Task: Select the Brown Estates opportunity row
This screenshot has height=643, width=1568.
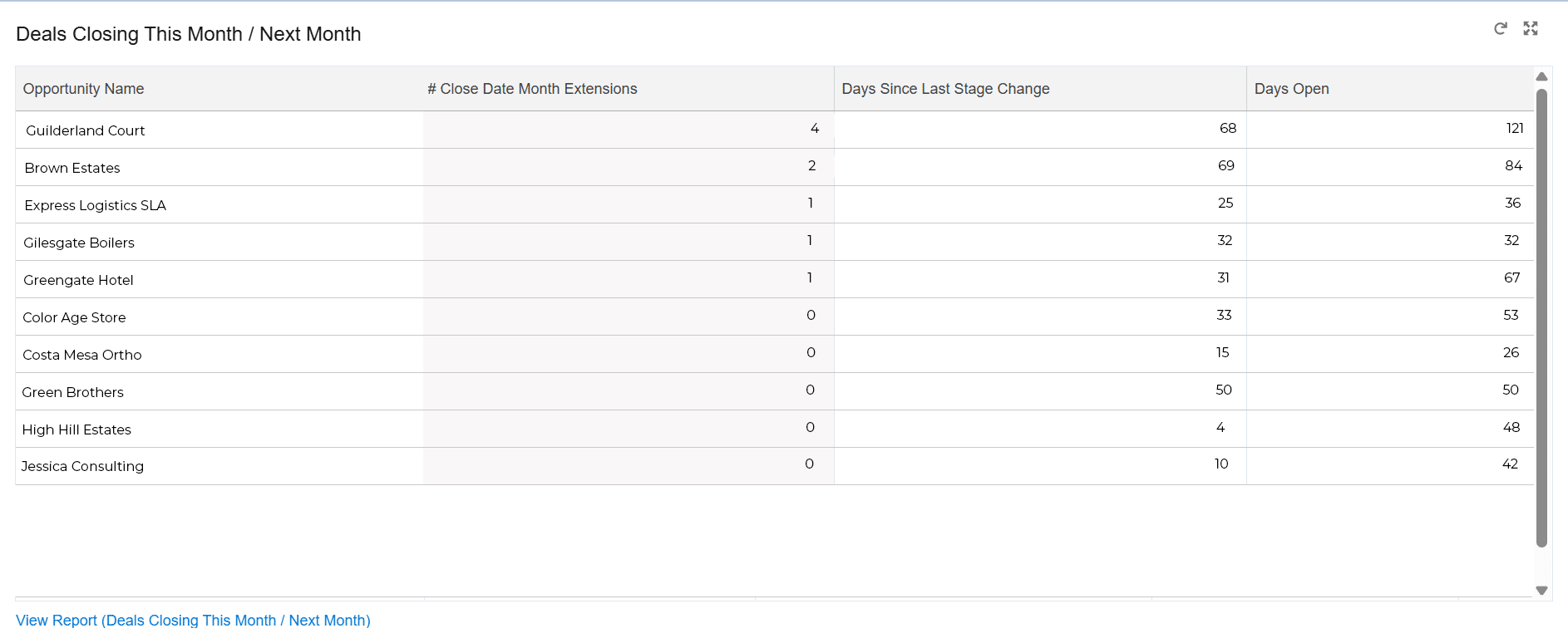Action: [72, 168]
